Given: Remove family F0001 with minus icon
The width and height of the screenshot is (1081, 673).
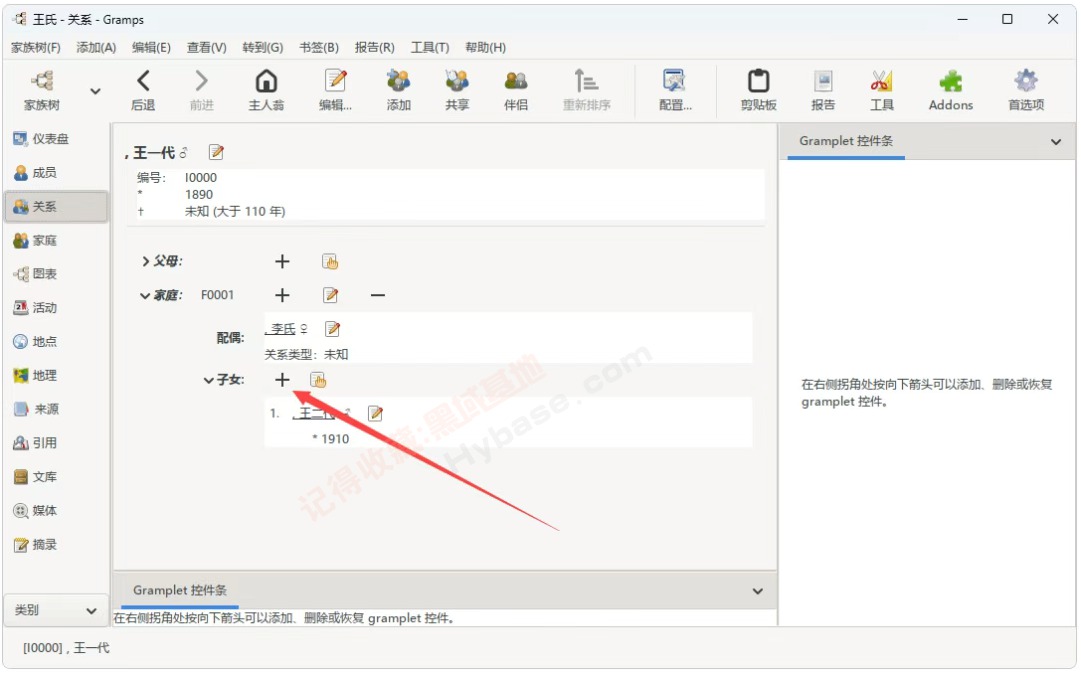Looking at the screenshot, I should pos(378,295).
